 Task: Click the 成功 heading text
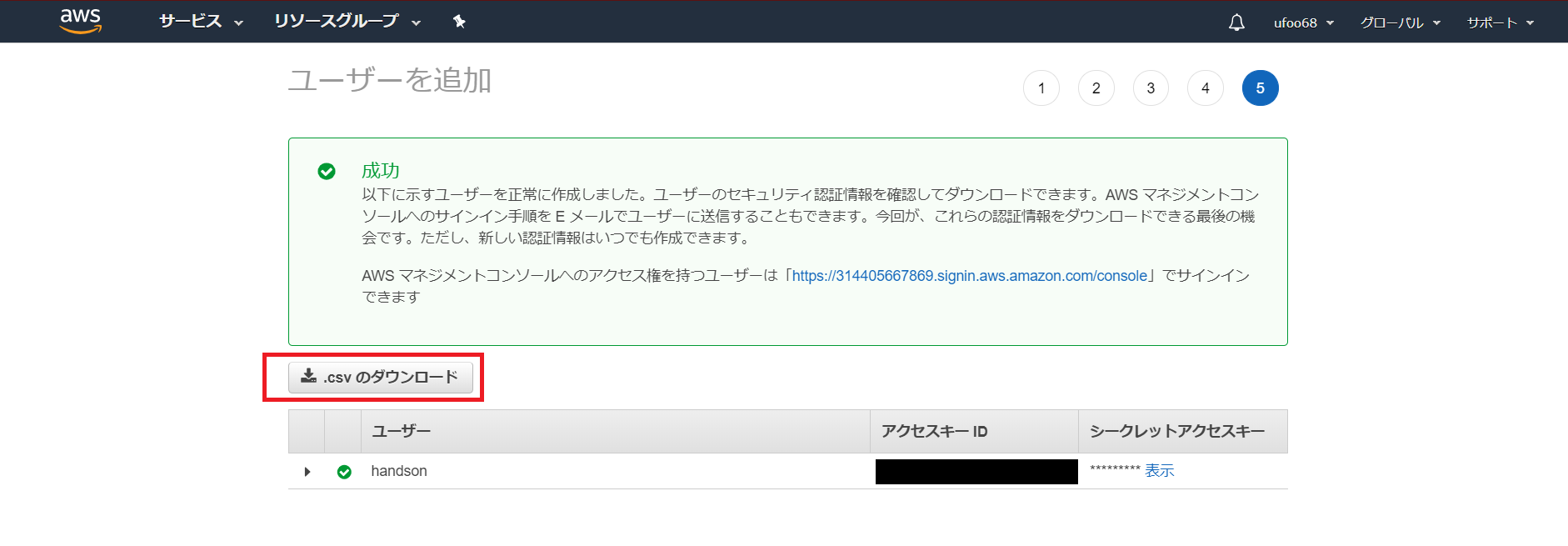point(381,171)
